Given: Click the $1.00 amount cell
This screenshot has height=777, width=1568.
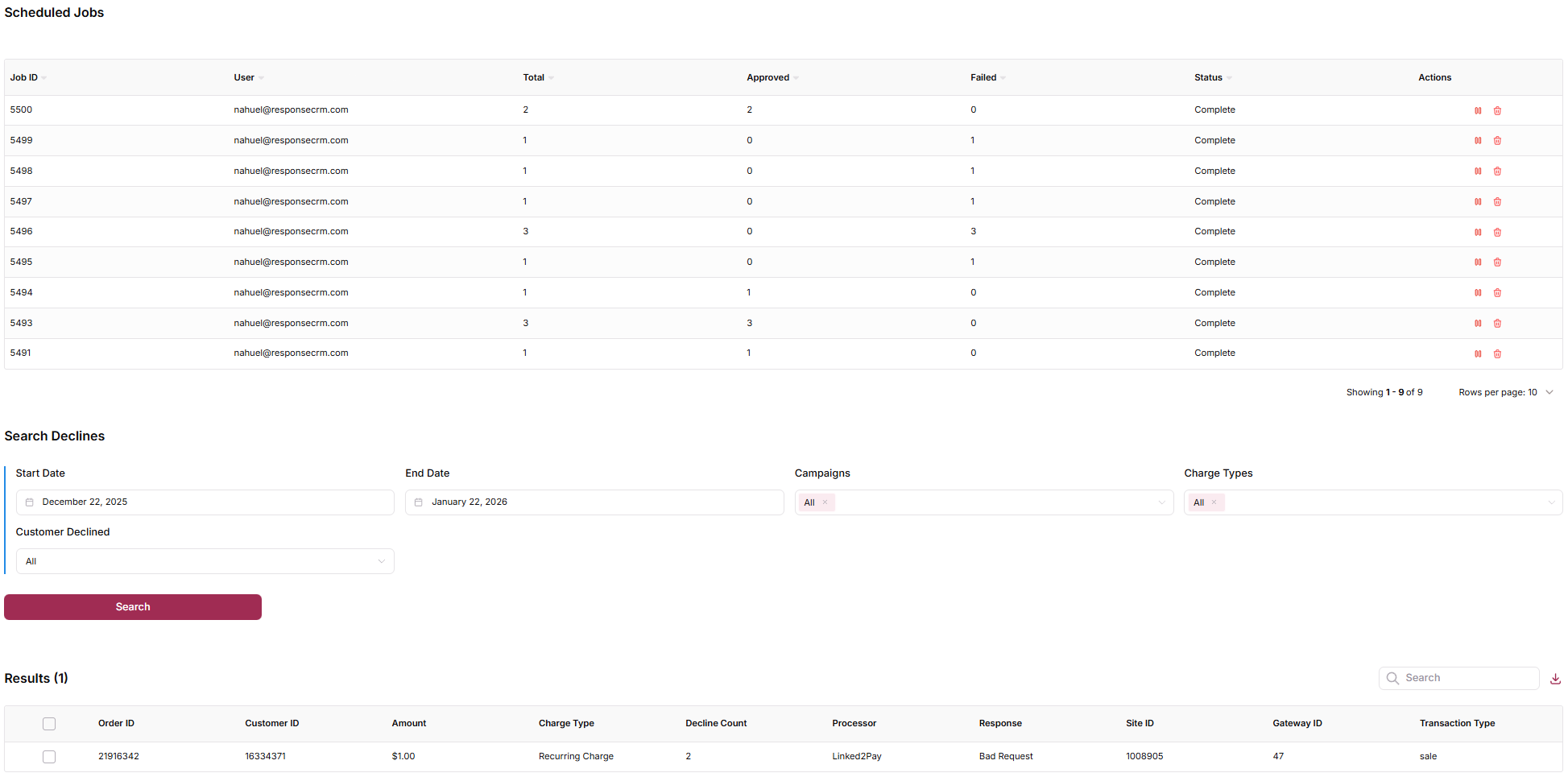Looking at the screenshot, I should [403, 757].
